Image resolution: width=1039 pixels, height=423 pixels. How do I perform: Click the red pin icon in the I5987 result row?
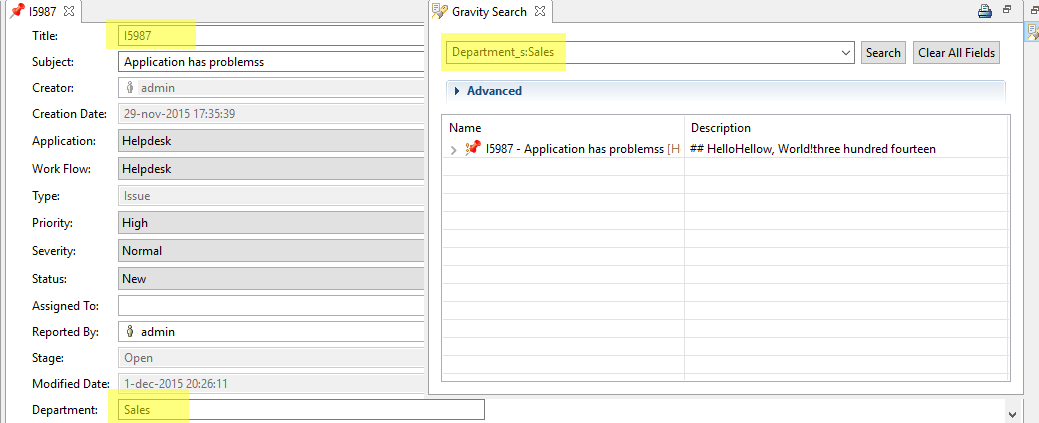pyautogui.click(x=474, y=149)
